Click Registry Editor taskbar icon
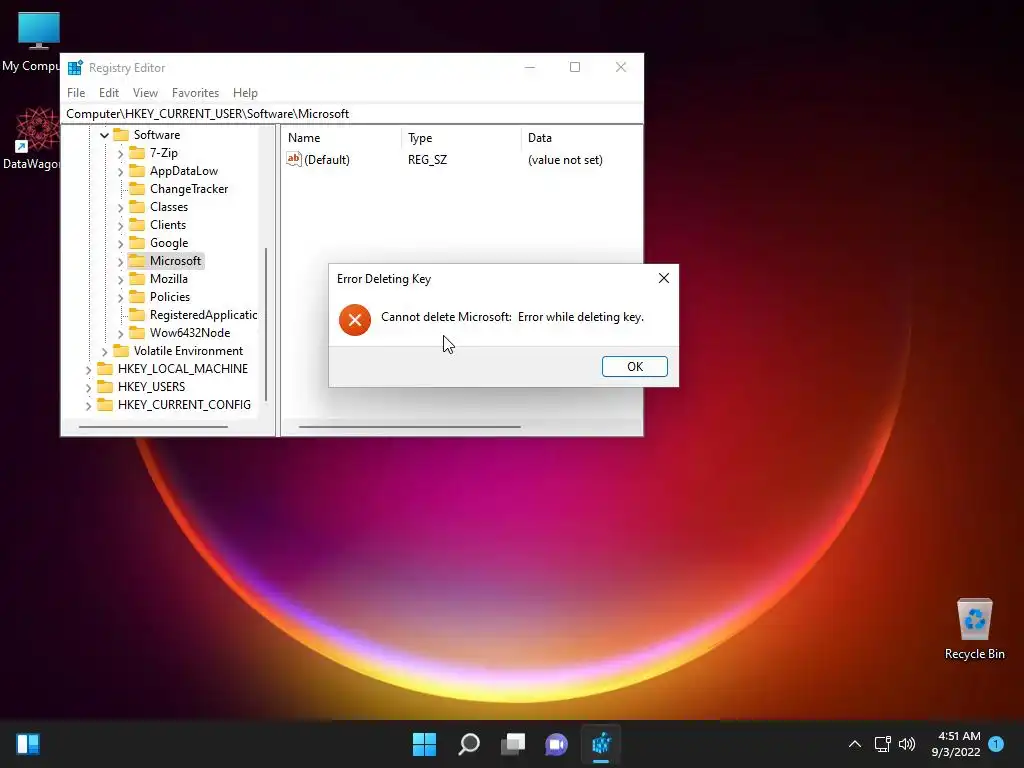Image resolution: width=1024 pixels, height=768 pixels. (601, 744)
